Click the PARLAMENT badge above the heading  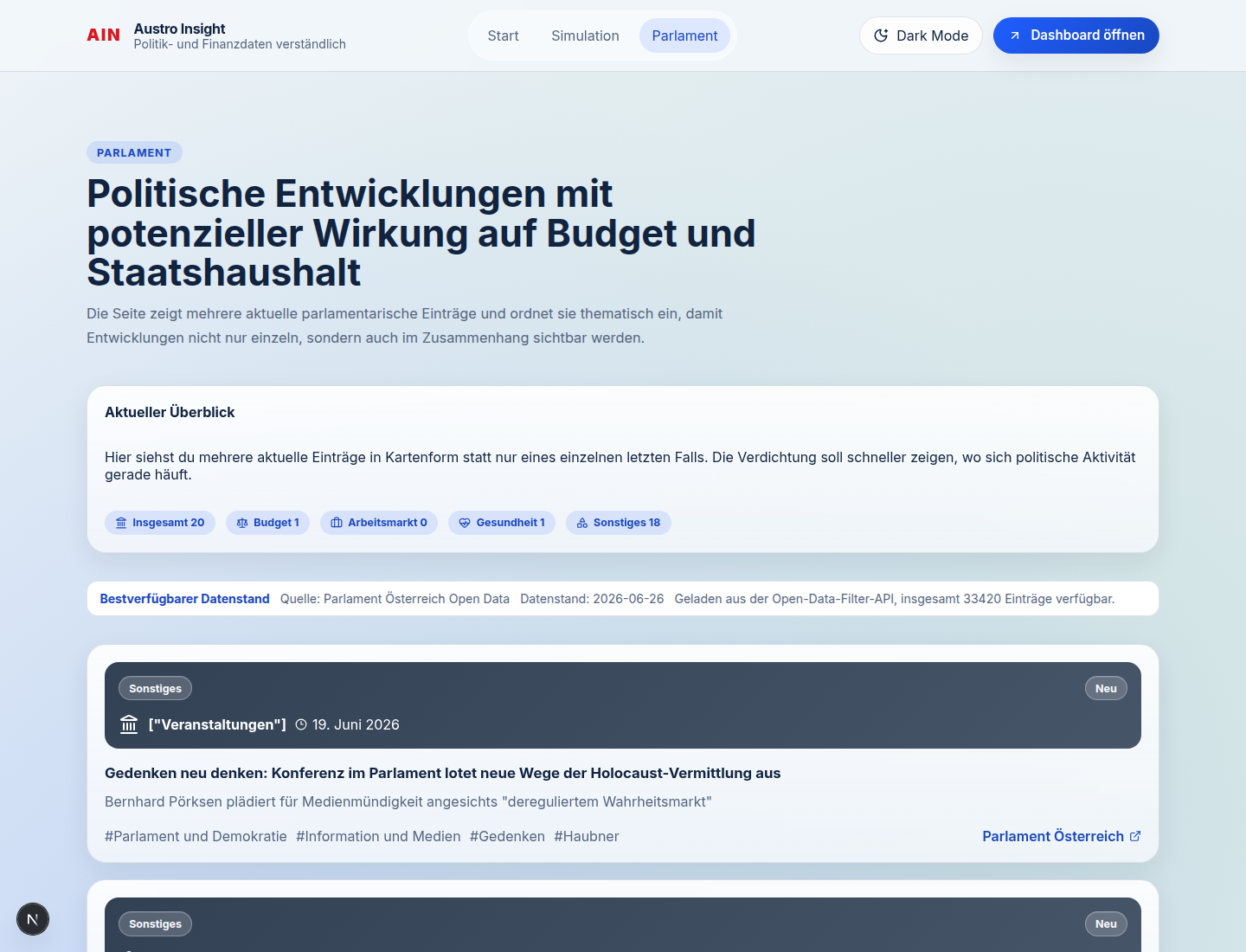click(134, 152)
